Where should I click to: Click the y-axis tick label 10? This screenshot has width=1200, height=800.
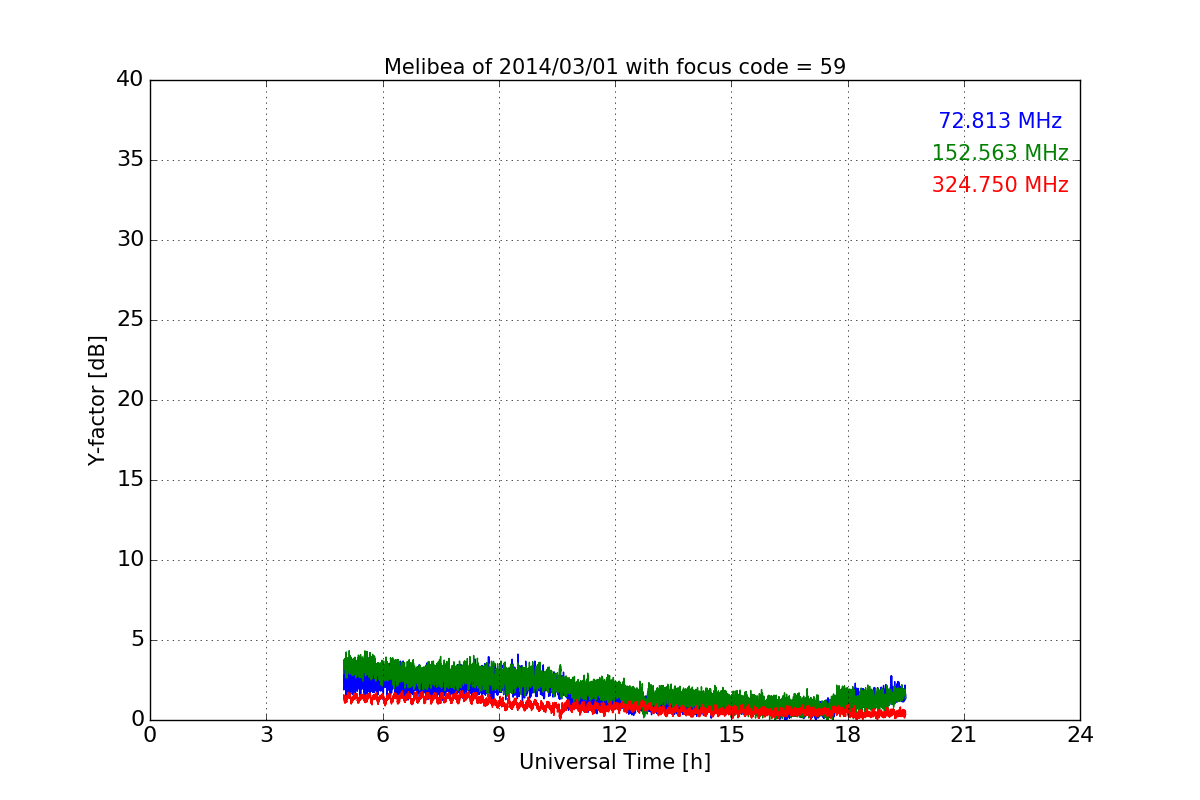tap(130, 560)
